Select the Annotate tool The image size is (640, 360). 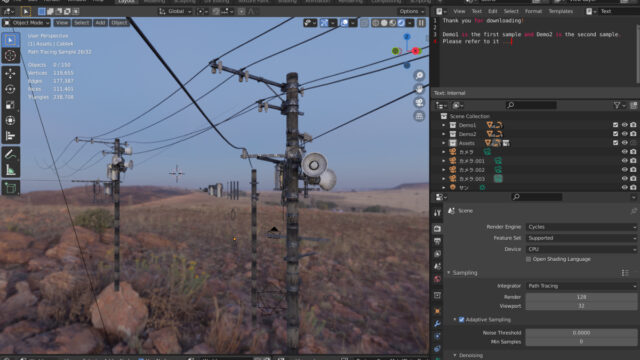tap(10, 154)
